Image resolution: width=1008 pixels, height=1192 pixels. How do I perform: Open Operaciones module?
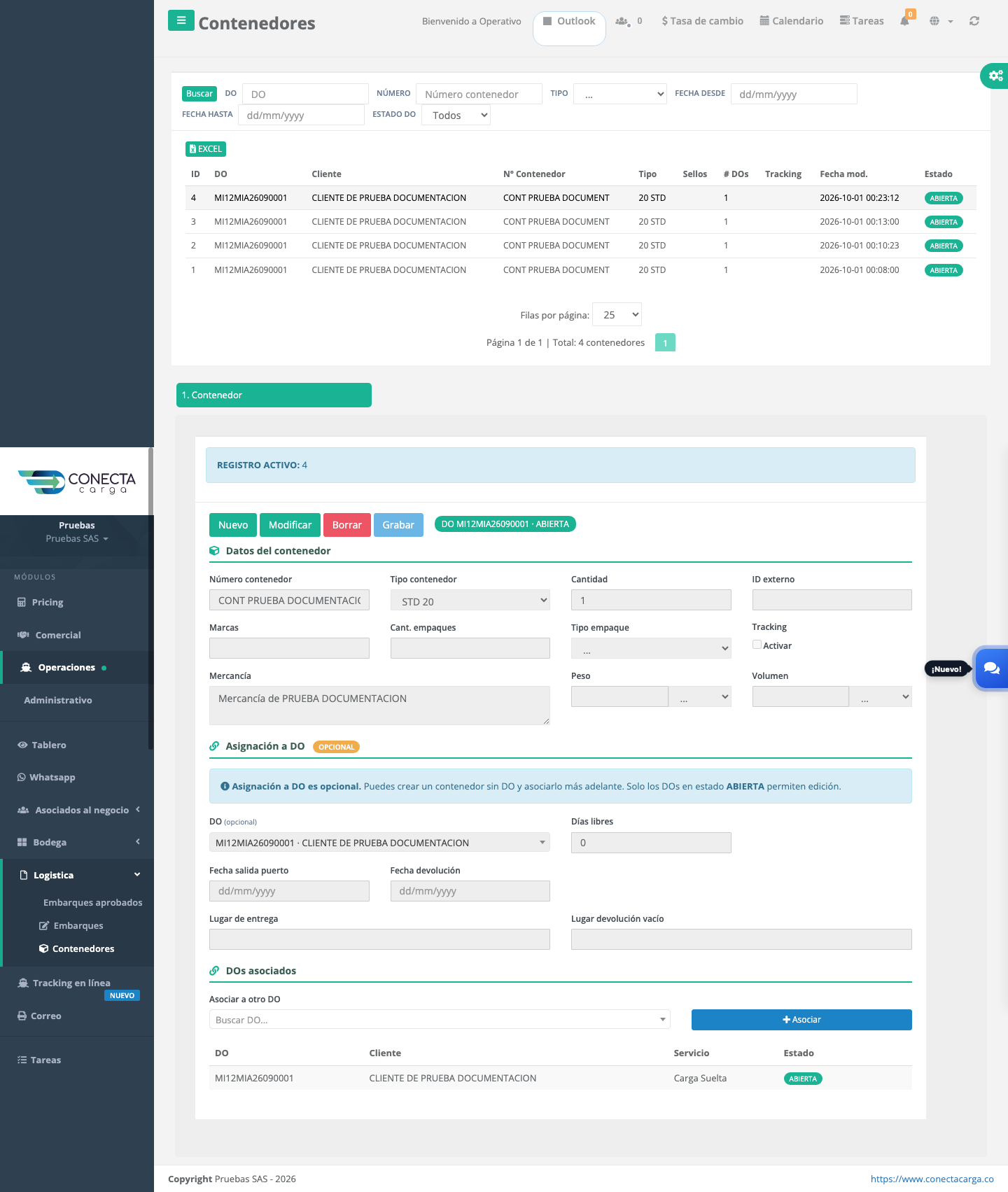[66, 667]
